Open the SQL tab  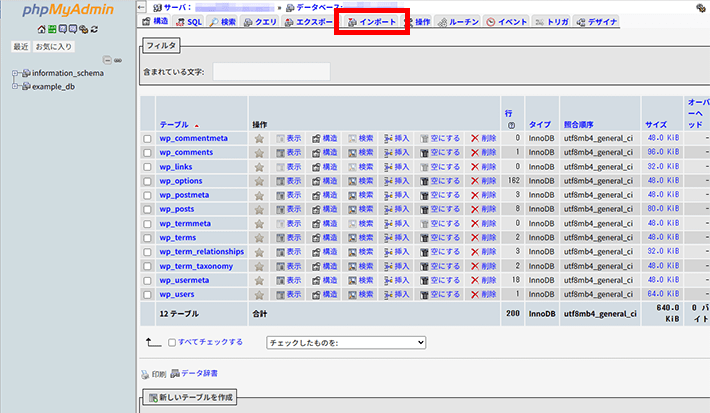[x=189, y=22]
